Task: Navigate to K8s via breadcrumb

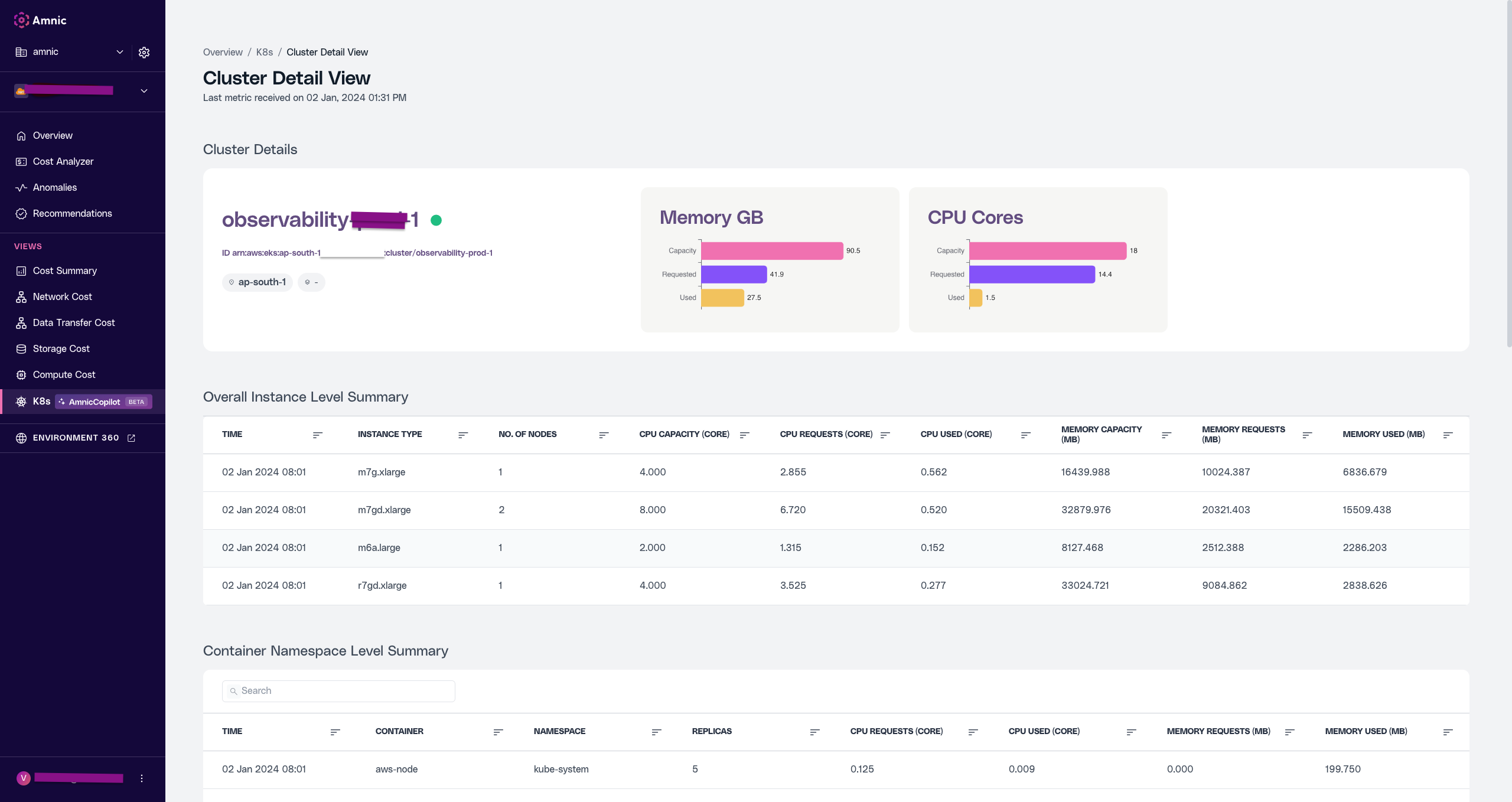Action: (x=264, y=52)
